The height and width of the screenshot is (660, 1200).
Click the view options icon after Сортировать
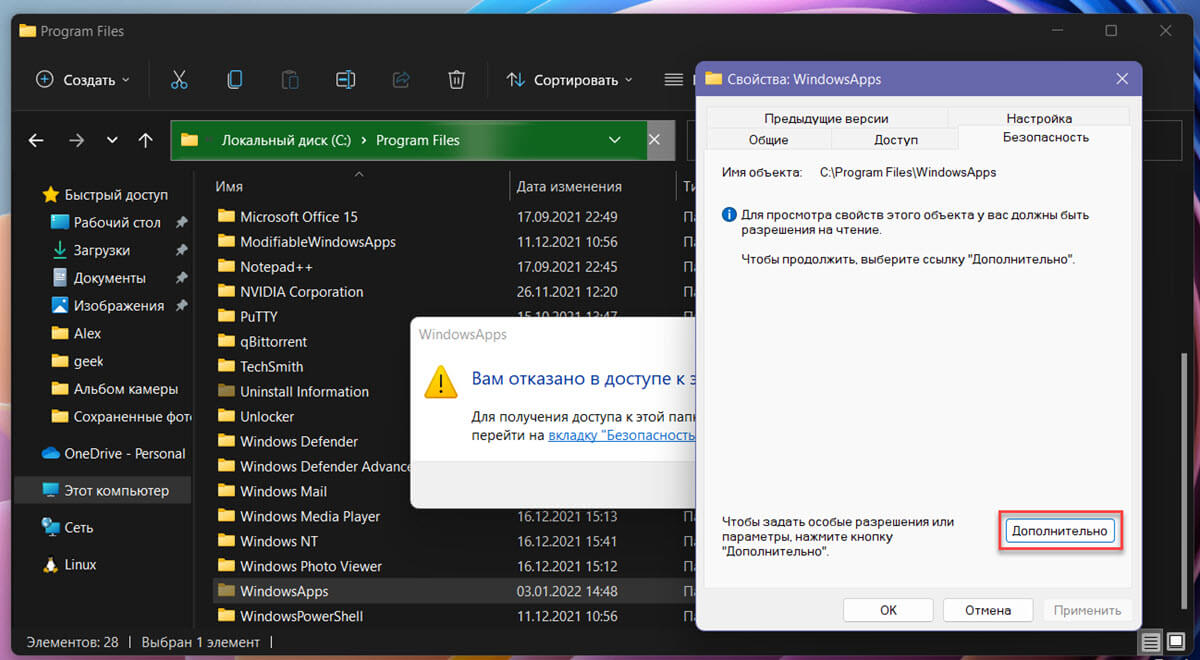point(674,80)
